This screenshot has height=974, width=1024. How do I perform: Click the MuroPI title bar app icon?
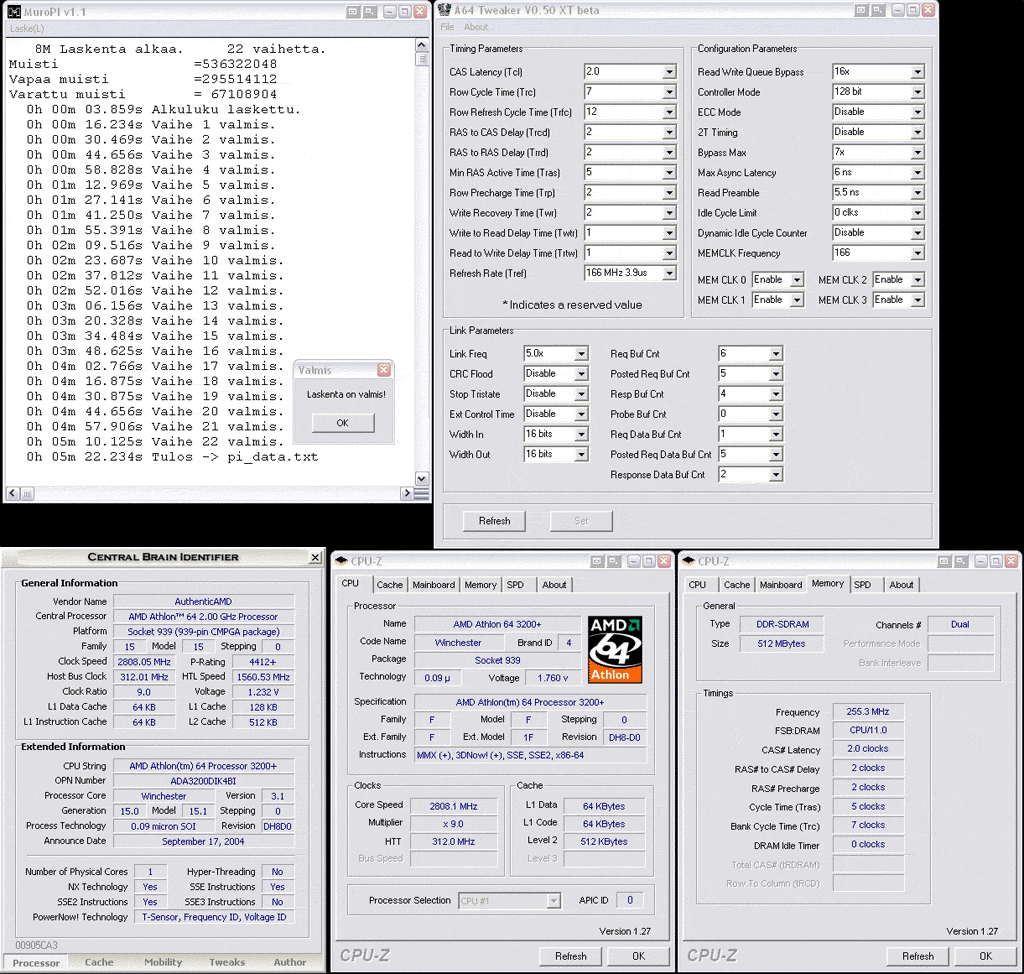click(x=14, y=12)
